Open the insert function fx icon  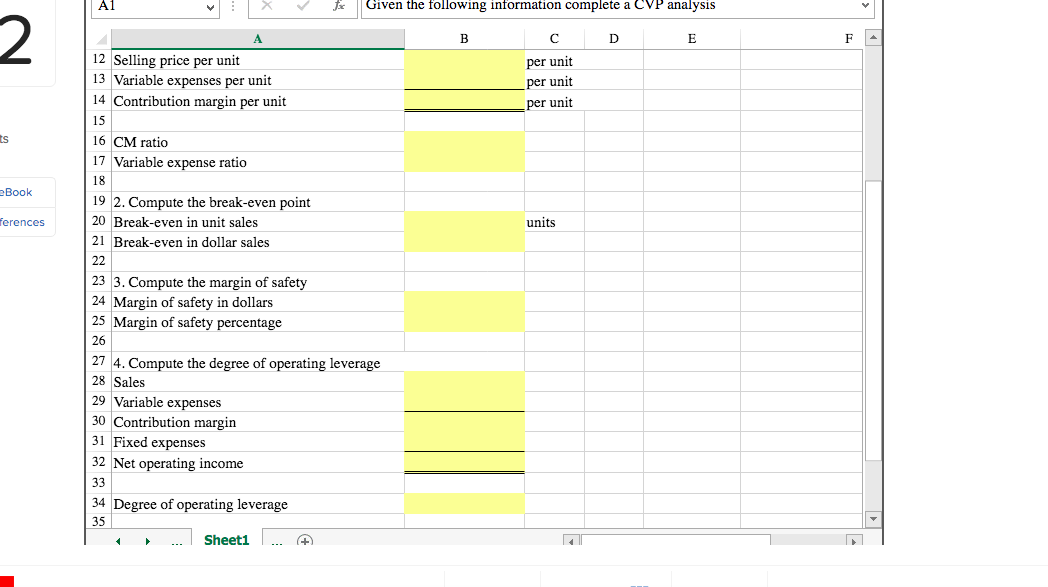(339, 5)
